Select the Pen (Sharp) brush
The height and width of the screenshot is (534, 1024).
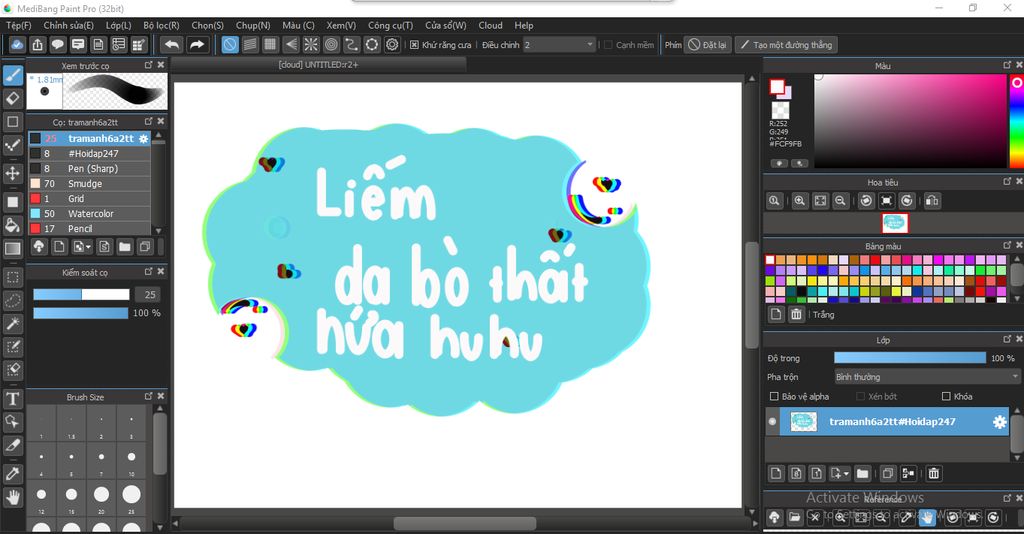coord(89,168)
